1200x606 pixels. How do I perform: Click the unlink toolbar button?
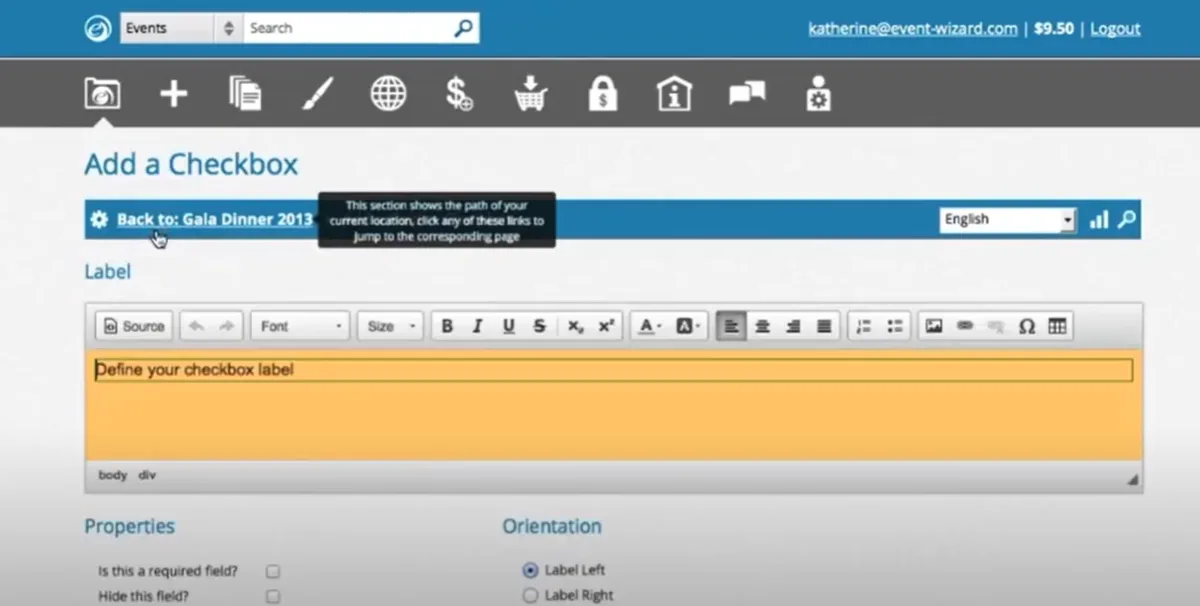[x=995, y=326]
